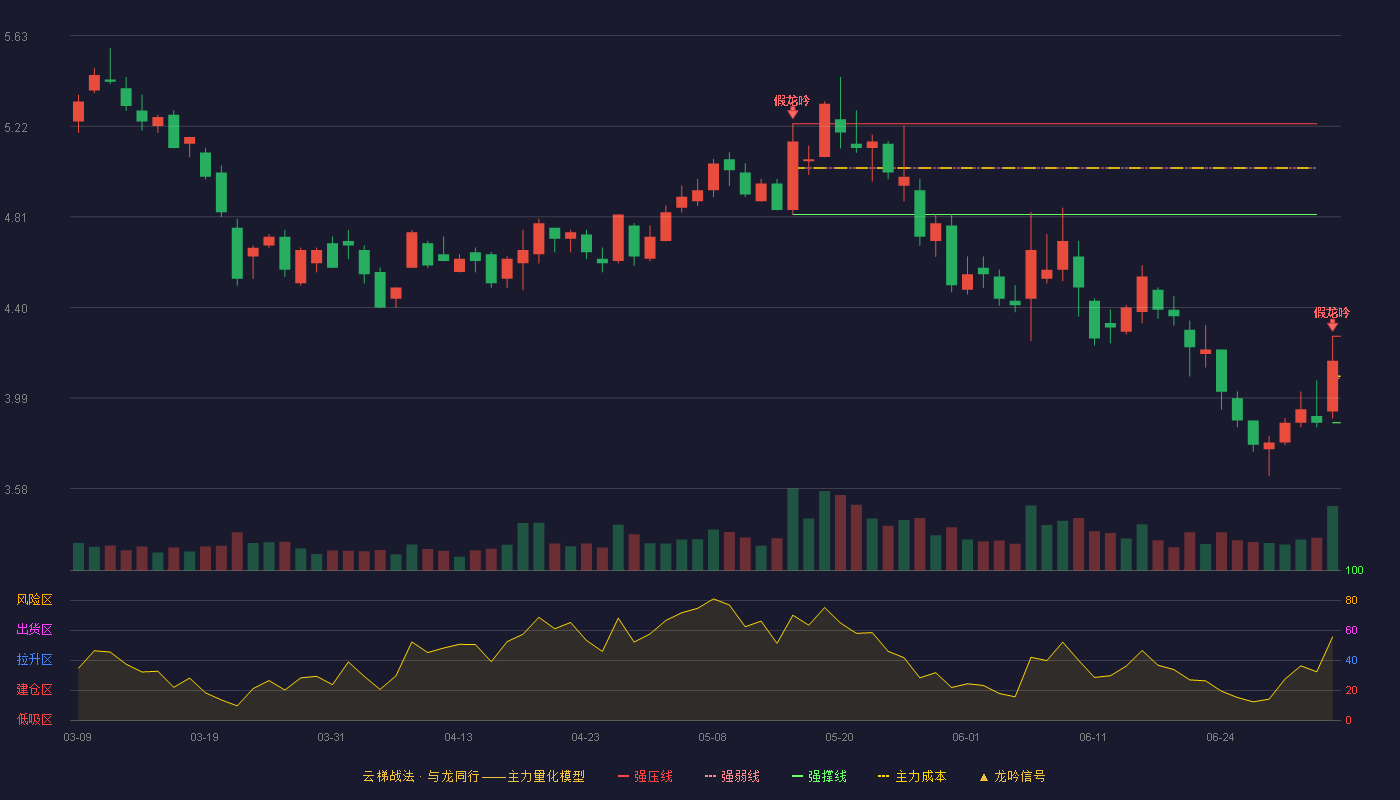This screenshot has height=800, width=1400.
Task: Toggle the 强压线 legend entry
Action: click(645, 776)
